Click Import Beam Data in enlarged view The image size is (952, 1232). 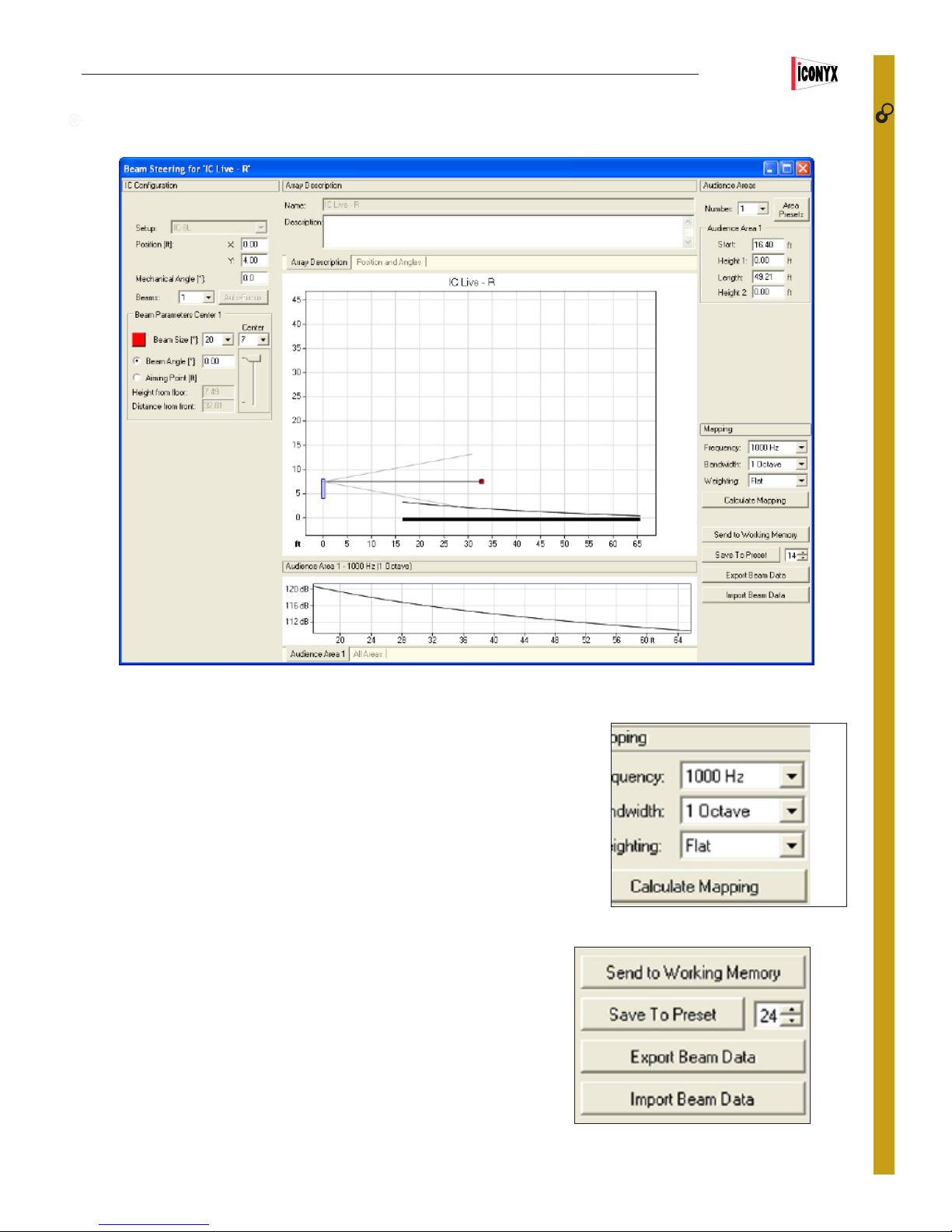pyautogui.click(x=693, y=1099)
